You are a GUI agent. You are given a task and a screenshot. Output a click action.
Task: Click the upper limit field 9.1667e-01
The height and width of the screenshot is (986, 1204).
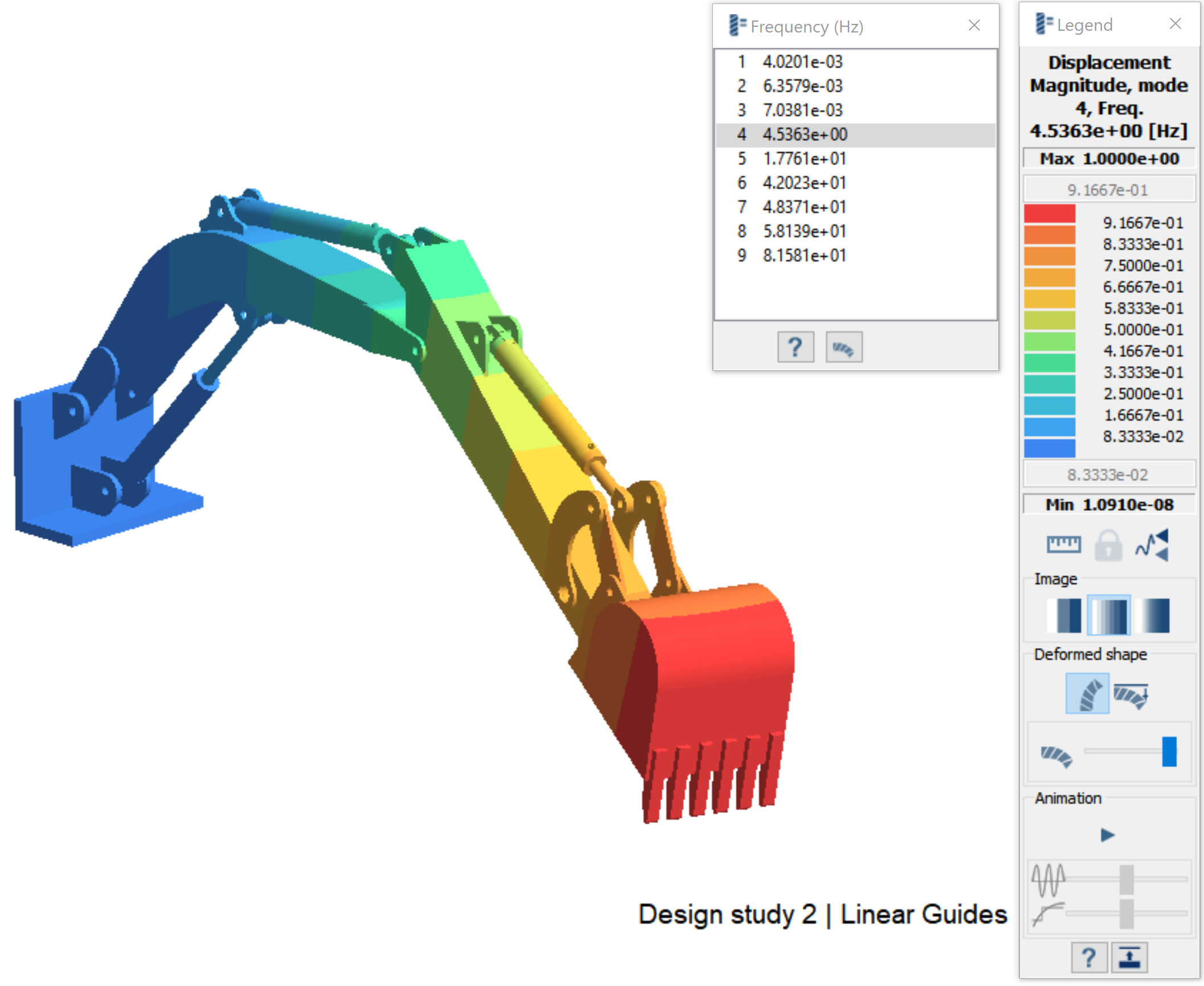tap(1108, 190)
